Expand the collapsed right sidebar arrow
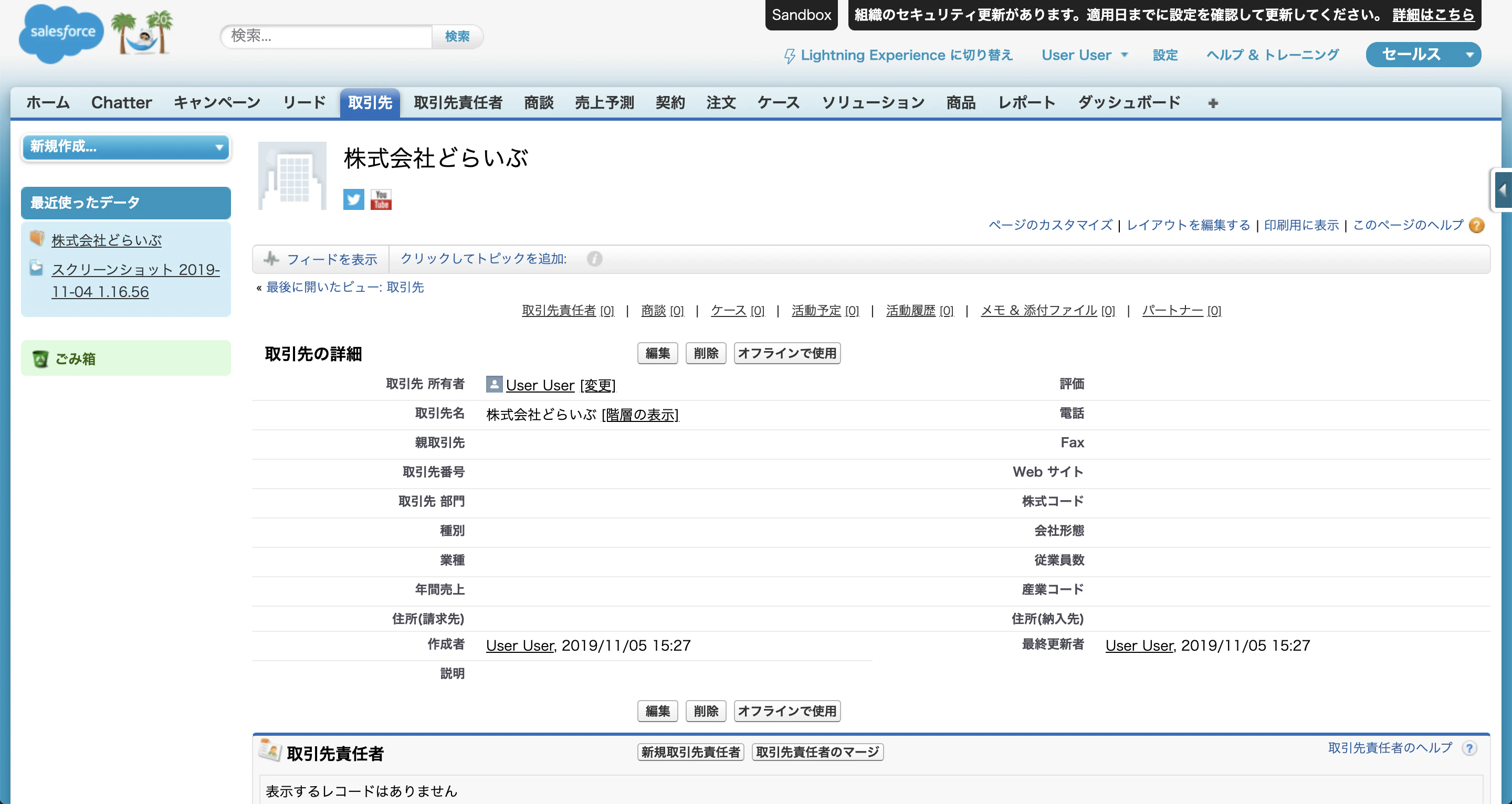The width and height of the screenshot is (1512, 804). [x=1503, y=189]
